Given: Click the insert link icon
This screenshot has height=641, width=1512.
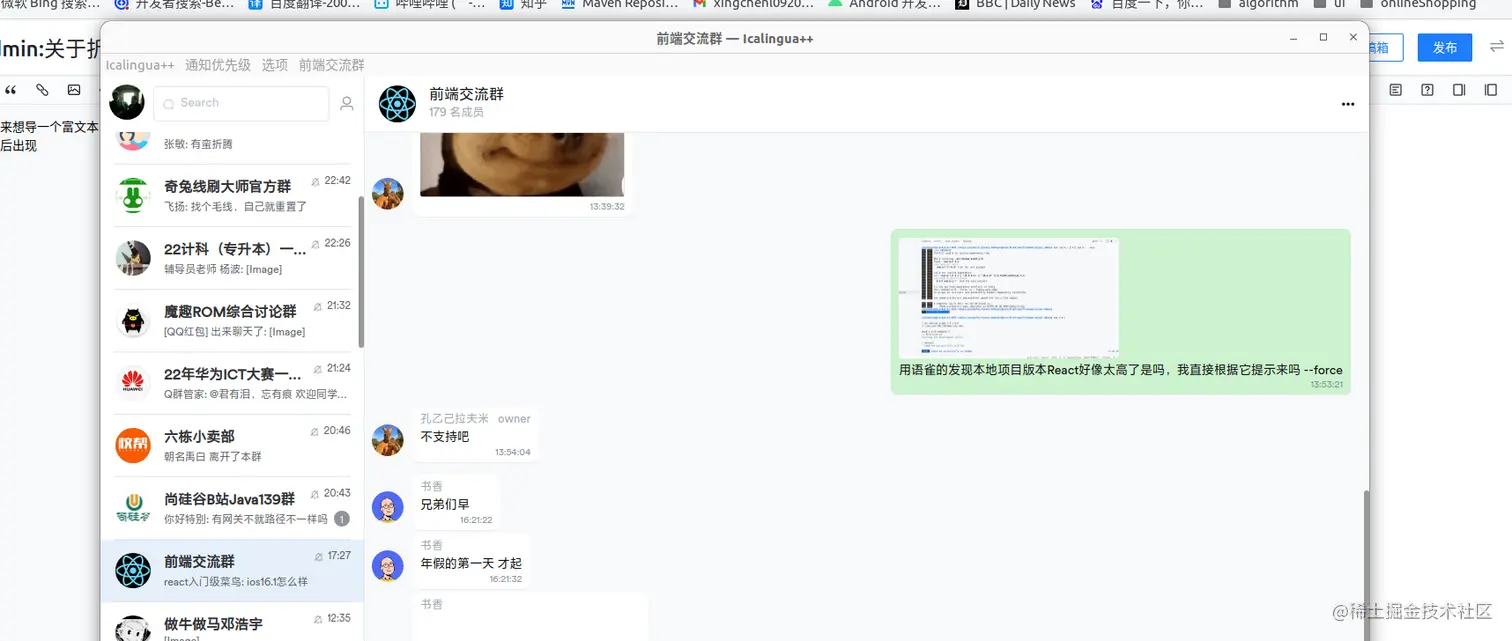Looking at the screenshot, I should tap(42, 90).
